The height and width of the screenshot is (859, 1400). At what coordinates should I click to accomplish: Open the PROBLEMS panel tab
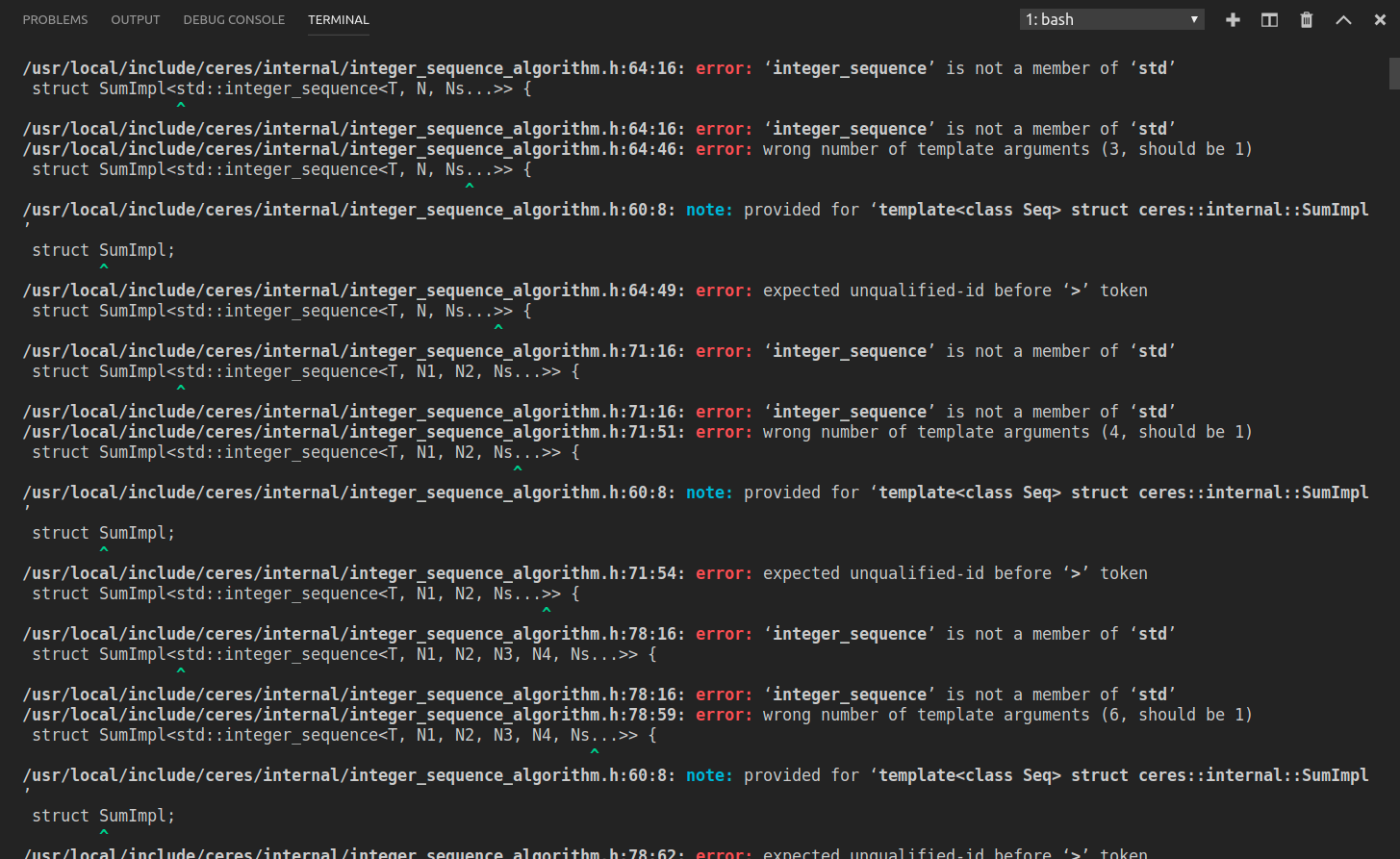point(55,19)
